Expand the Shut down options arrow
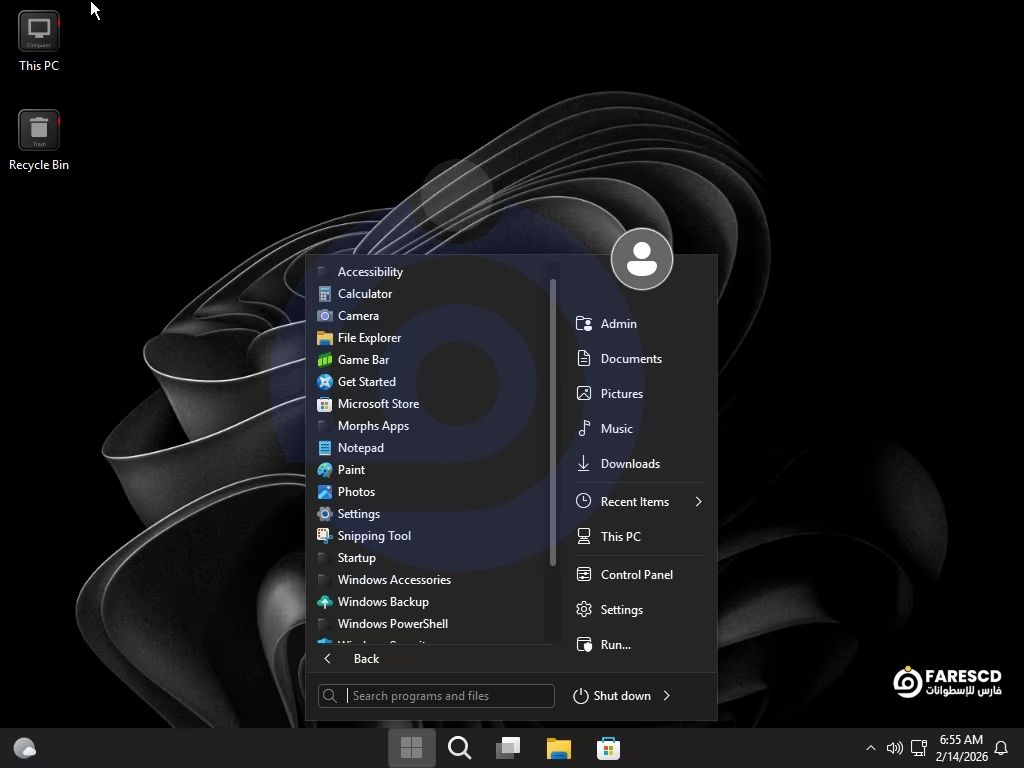This screenshot has width=1024, height=768. [x=667, y=696]
